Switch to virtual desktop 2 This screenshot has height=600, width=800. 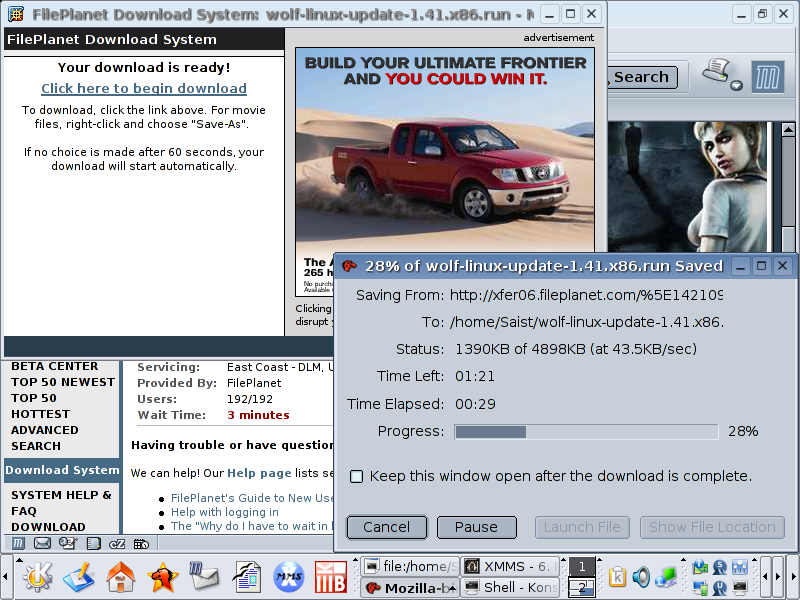coord(581,588)
